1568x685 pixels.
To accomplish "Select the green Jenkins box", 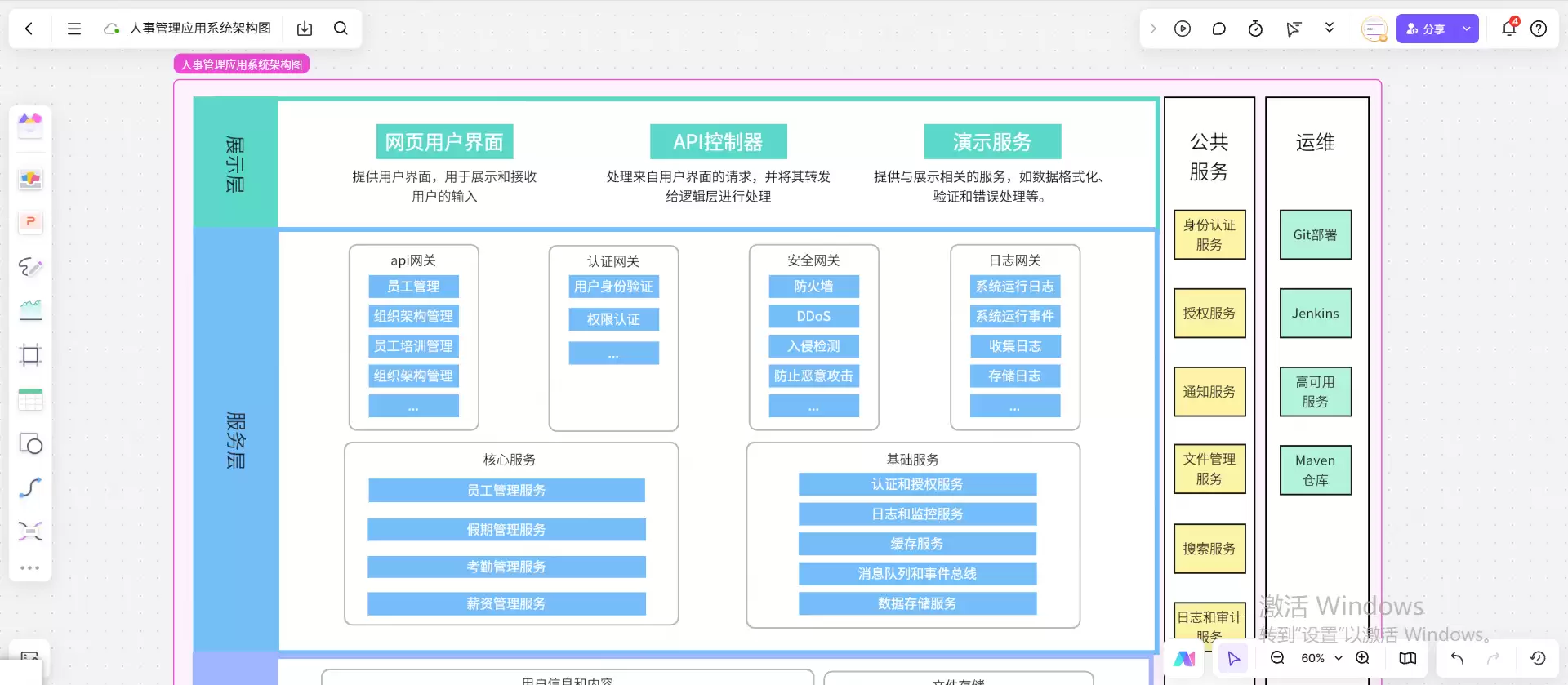I will click(1316, 314).
